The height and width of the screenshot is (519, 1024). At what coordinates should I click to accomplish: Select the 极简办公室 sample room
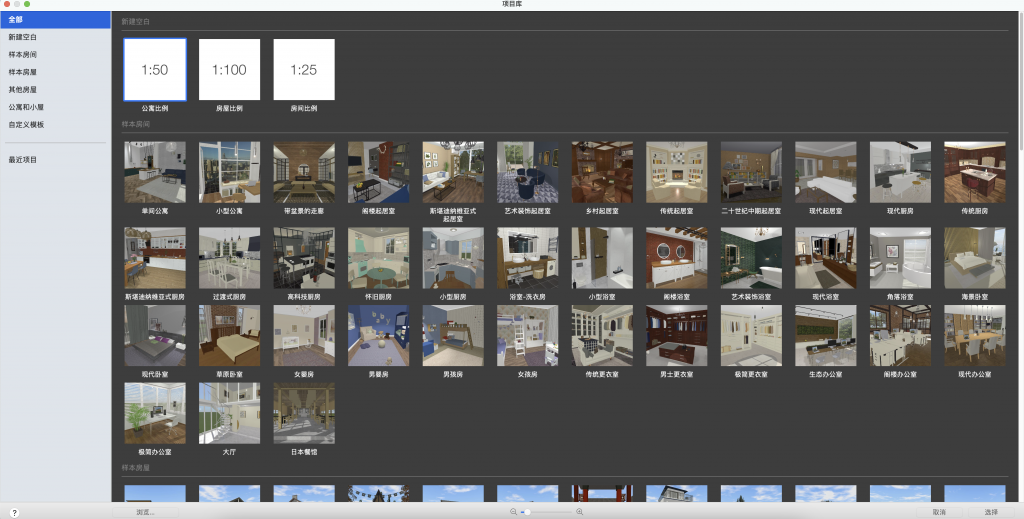pos(155,413)
